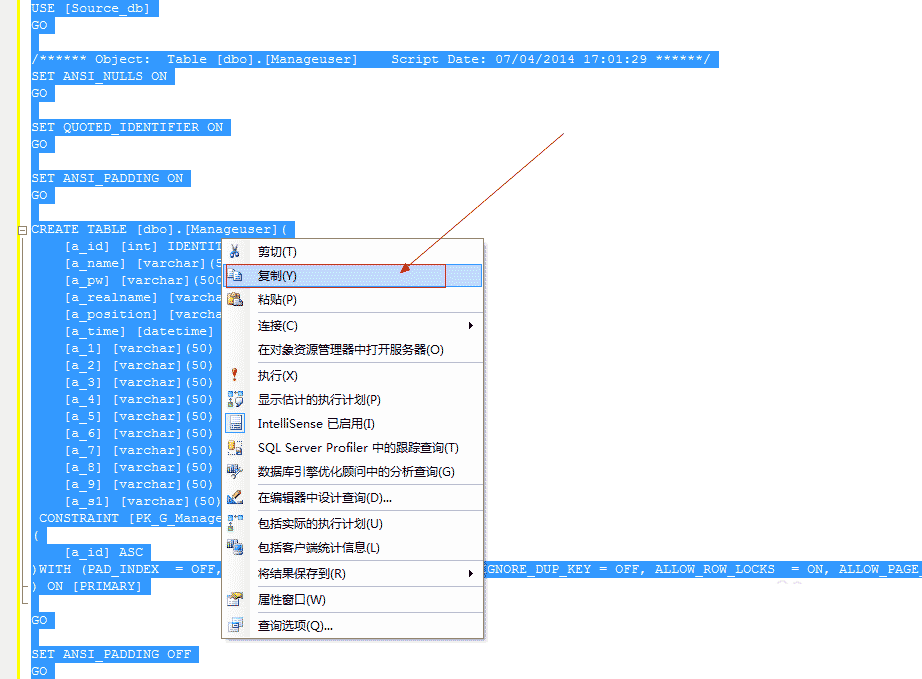
Task: Click the query options icon
Action: tap(235, 626)
